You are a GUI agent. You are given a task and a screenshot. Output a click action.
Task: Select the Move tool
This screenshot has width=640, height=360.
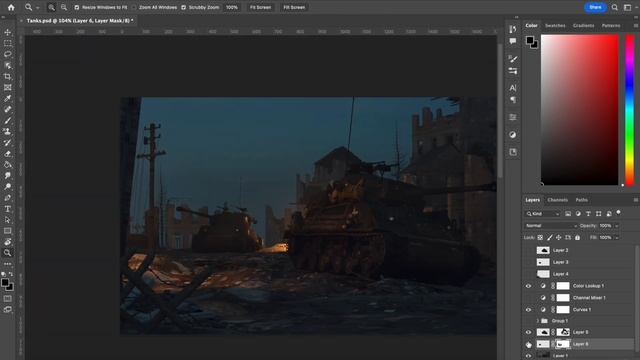(7, 32)
